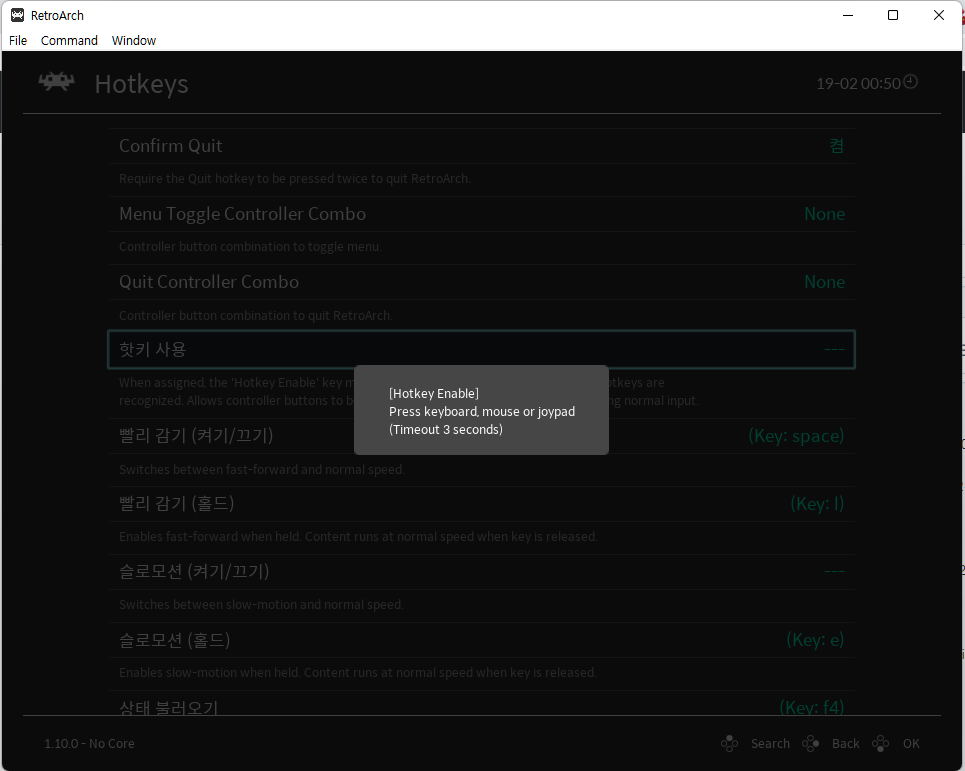Click None value for Quit Controller Combo
Image resolution: width=965 pixels, height=771 pixels.
(825, 282)
